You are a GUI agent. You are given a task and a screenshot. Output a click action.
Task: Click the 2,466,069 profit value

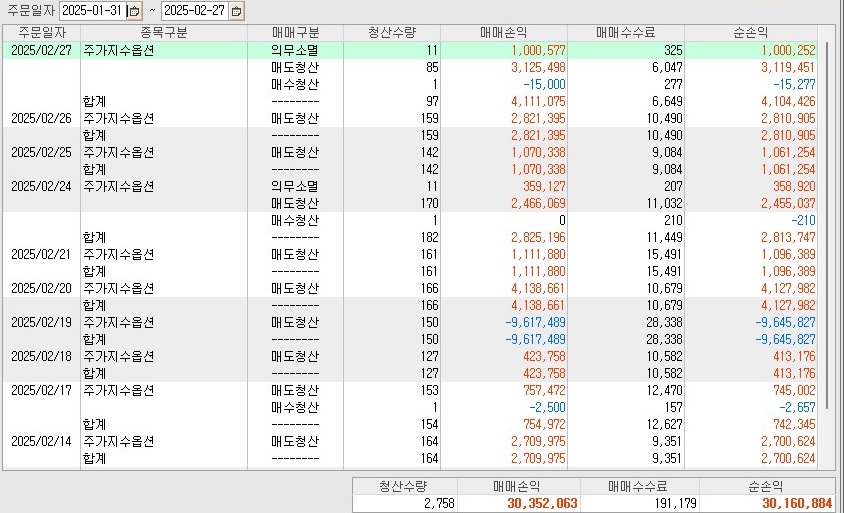tap(538, 203)
